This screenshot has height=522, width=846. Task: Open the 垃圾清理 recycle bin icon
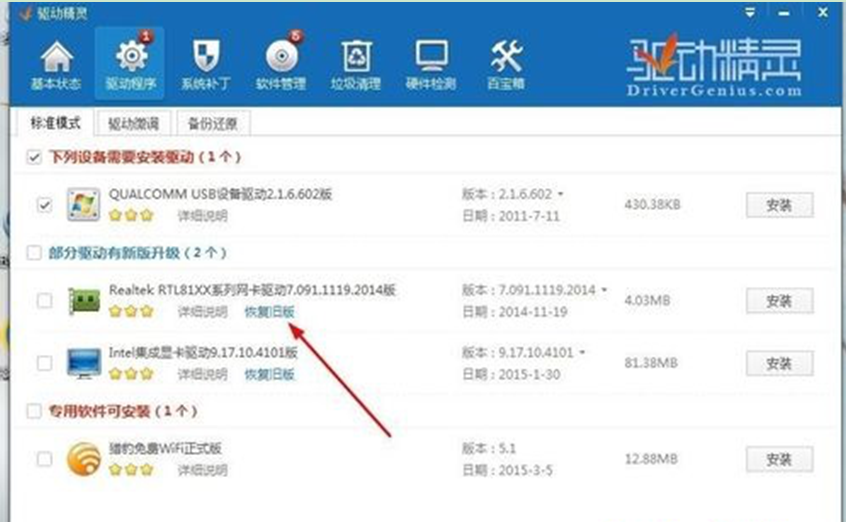(x=356, y=56)
